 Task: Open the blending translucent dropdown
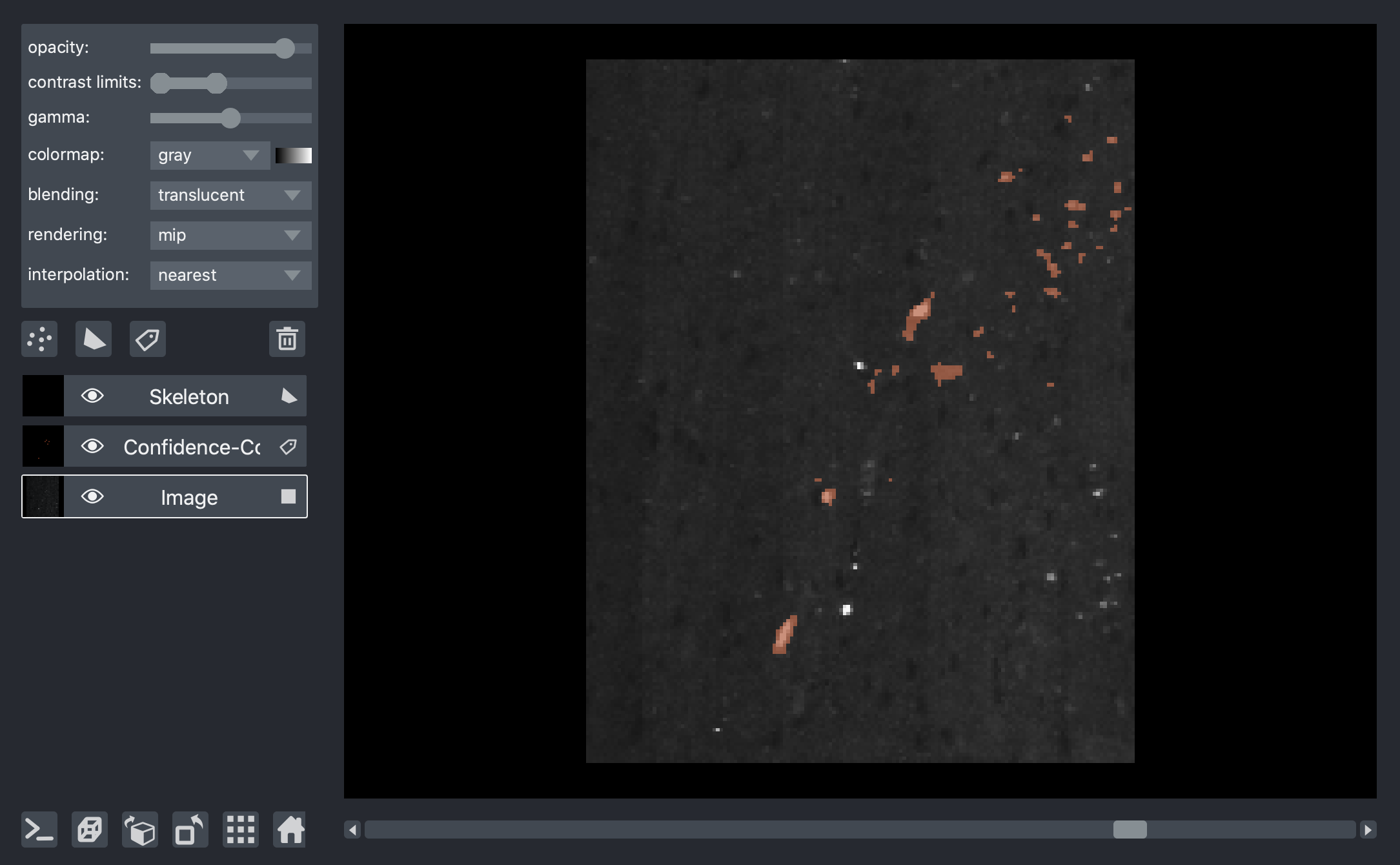(x=230, y=196)
